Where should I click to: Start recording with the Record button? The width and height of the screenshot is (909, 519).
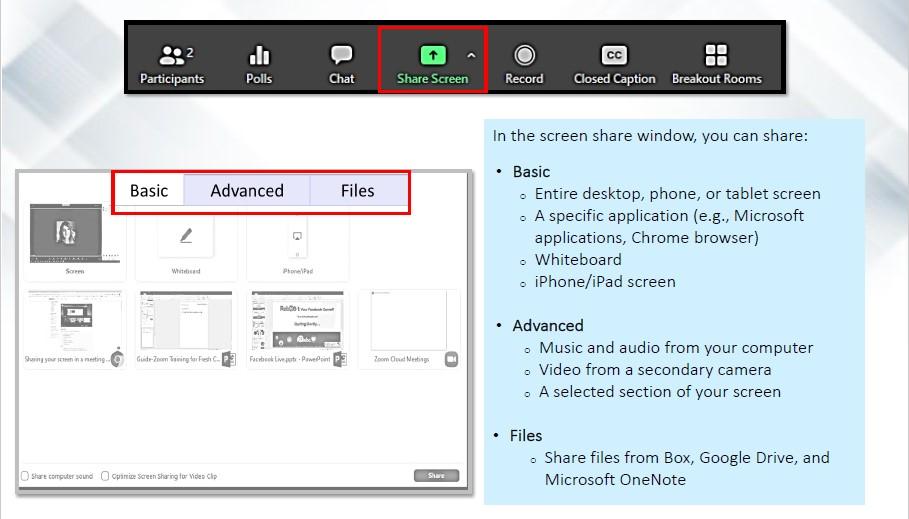[524, 64]
